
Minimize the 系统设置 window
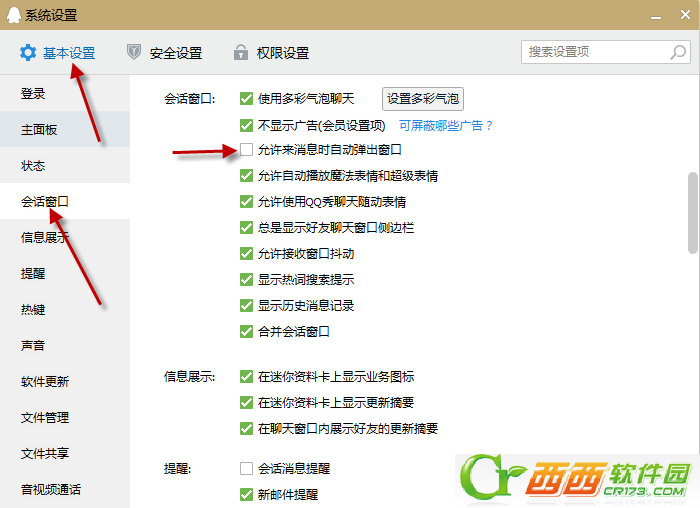click(655, 16)
